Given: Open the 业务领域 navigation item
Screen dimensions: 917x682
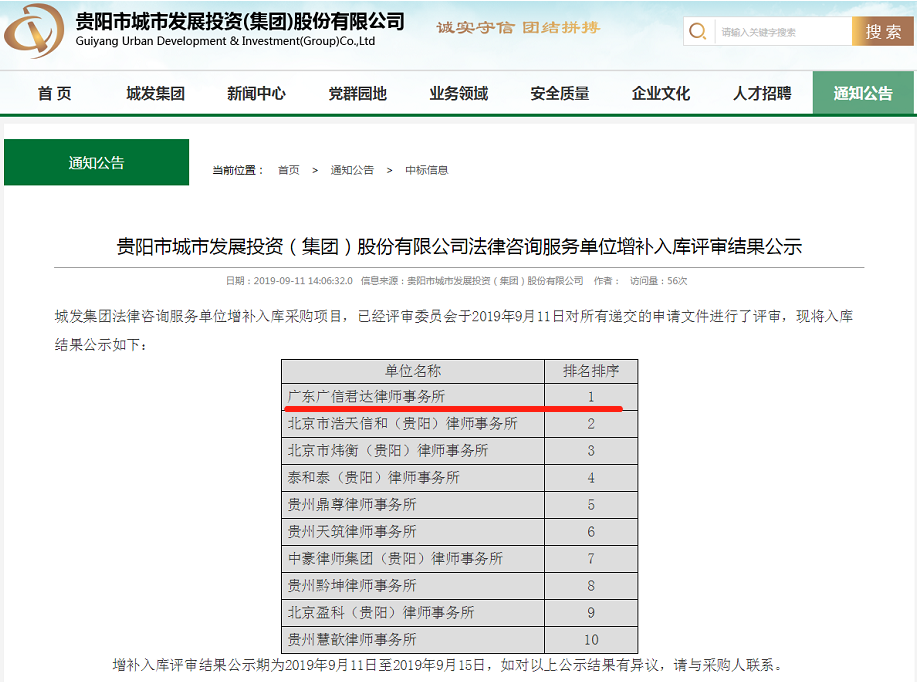Looking at the screenshot, I should pyautogui.click(x=458, y=93).
